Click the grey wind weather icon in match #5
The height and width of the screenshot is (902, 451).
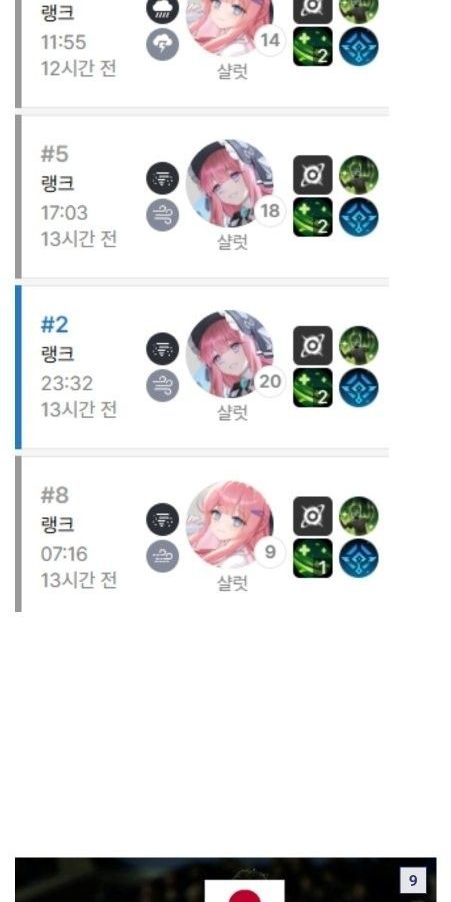[x=162, y=215]
